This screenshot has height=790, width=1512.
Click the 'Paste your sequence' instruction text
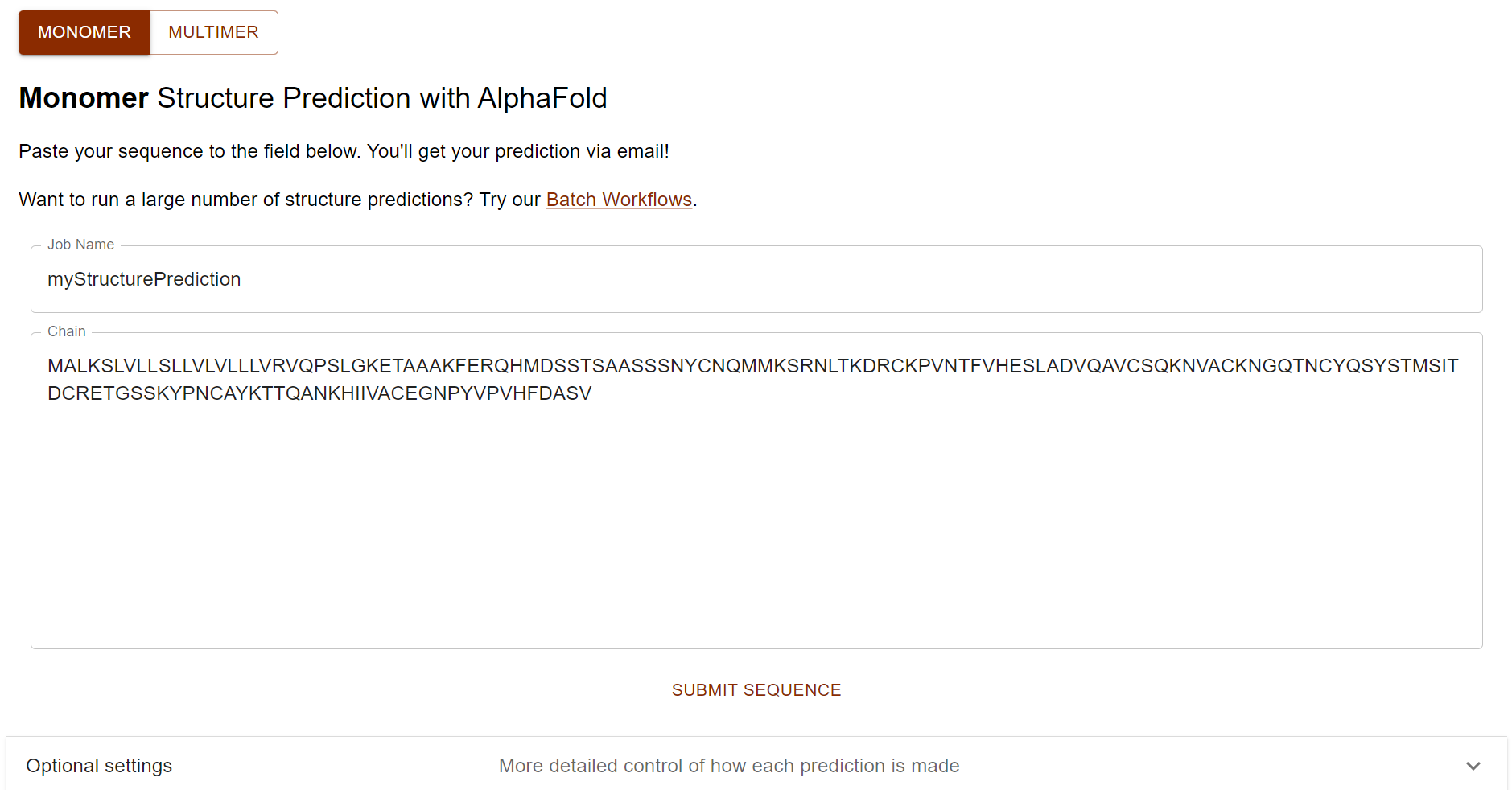[x=344, y=151]
